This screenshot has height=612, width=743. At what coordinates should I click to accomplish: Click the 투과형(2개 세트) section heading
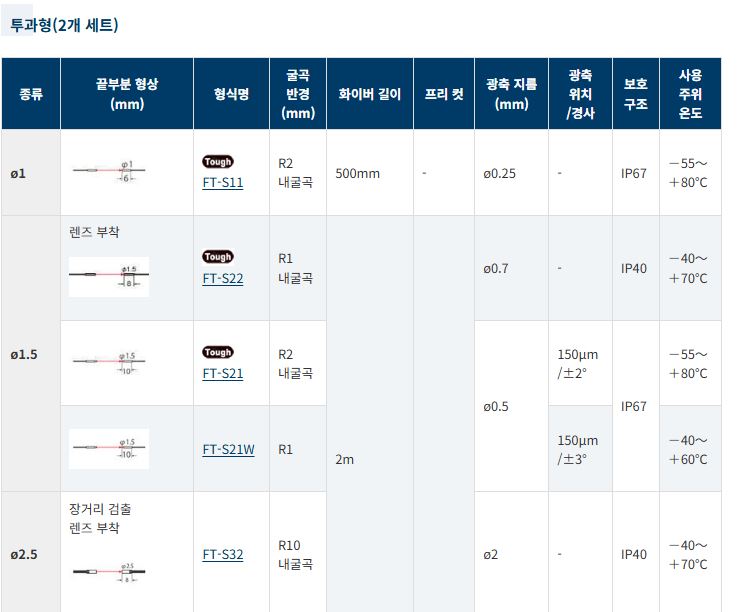point(64,25)
